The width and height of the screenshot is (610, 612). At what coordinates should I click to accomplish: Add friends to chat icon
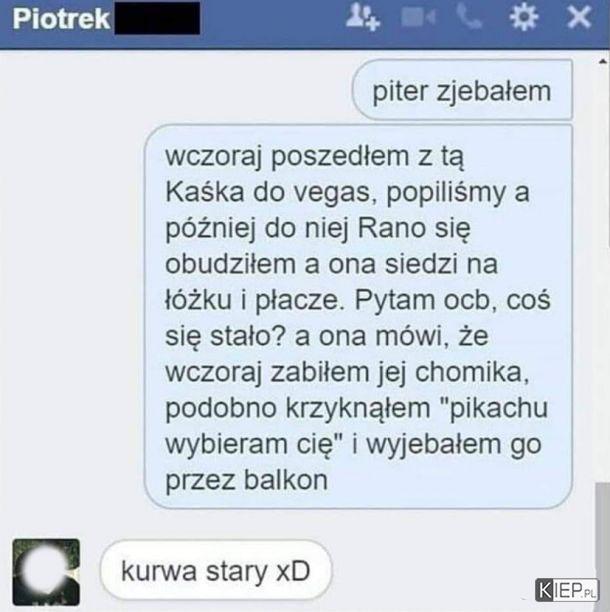(x=363, y=17)
